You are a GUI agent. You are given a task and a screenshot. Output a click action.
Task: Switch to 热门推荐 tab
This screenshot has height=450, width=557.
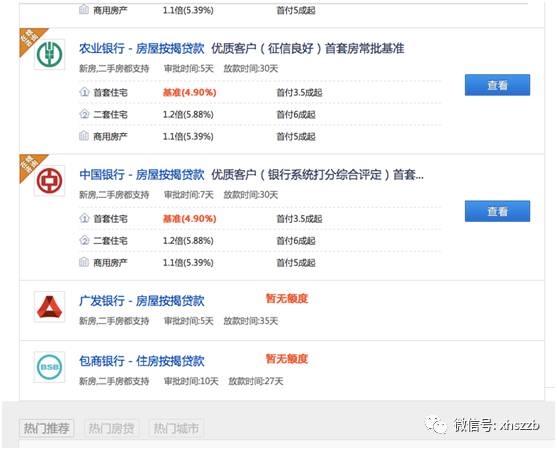[x=47, y=428]
